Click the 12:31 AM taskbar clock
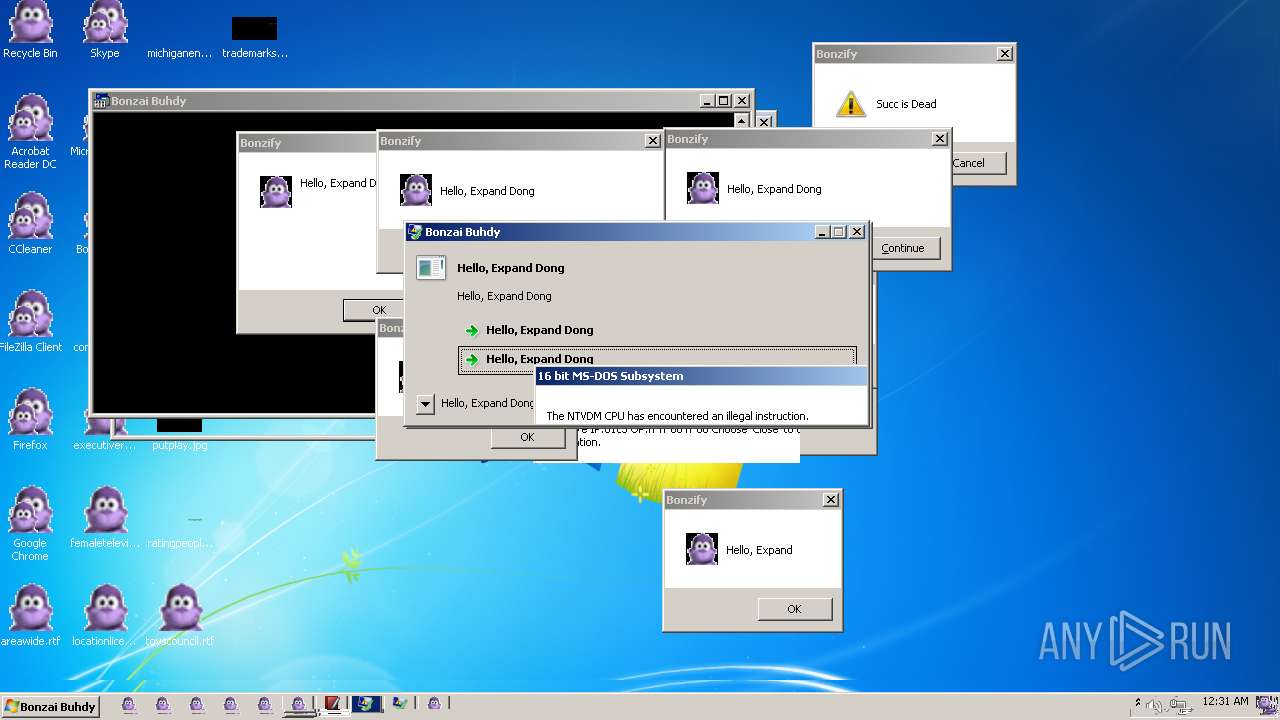 point(1225,702)
